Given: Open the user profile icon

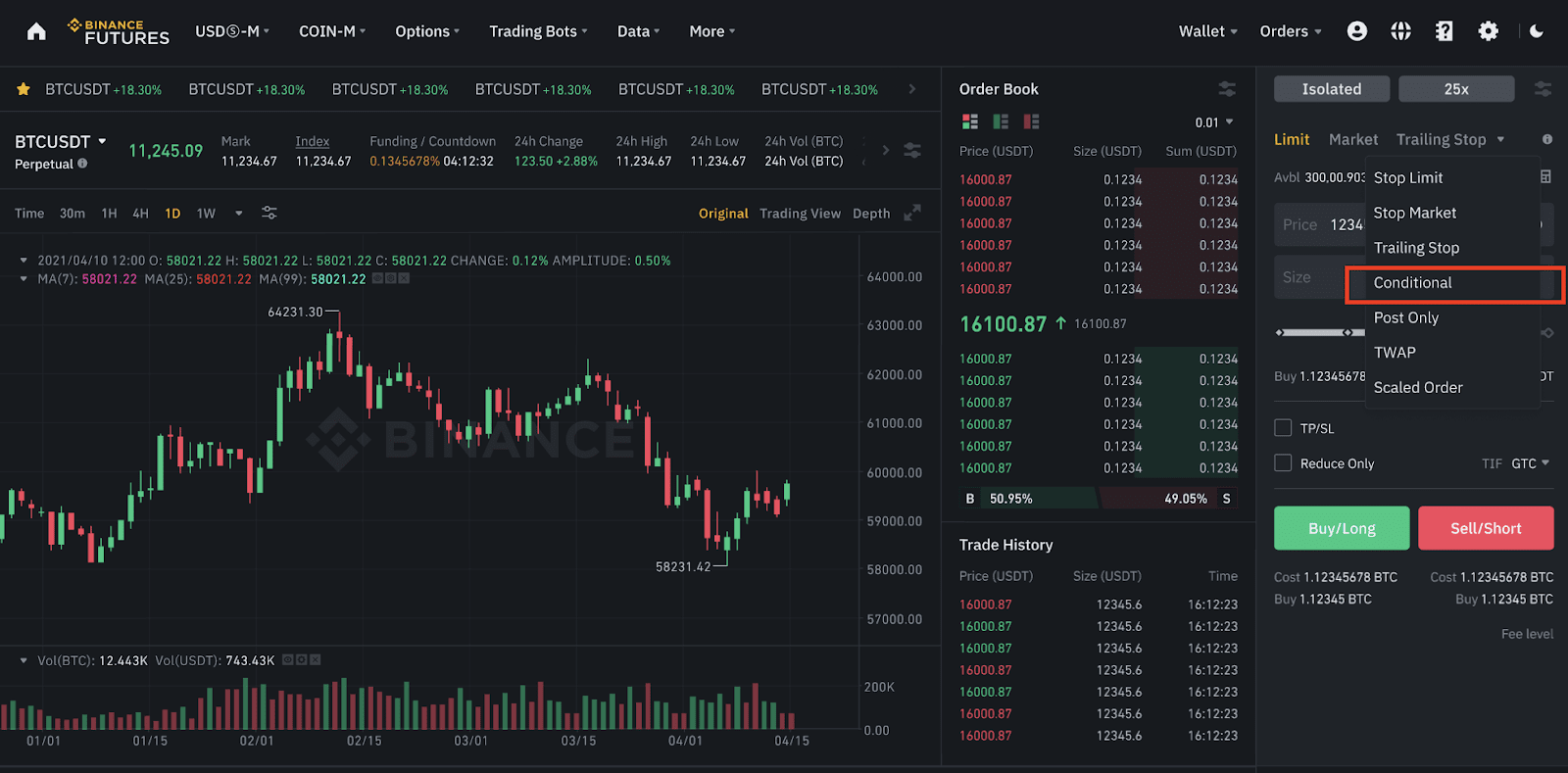Looking at the screenshot, I should point(1357,31).
